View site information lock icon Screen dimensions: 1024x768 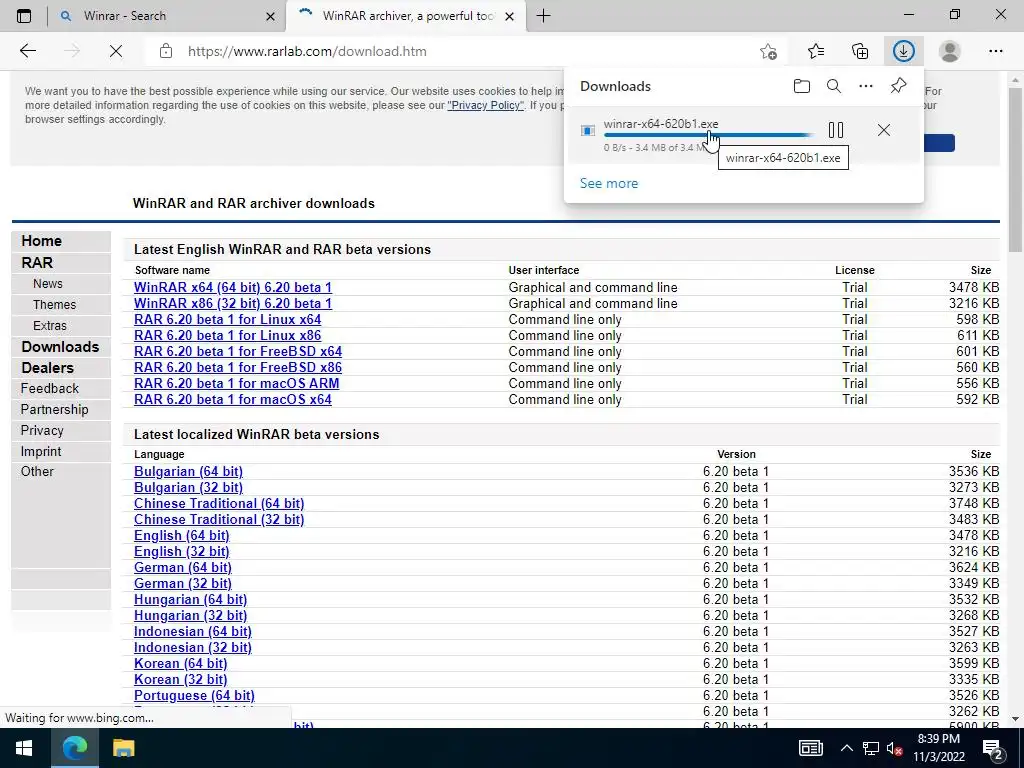[x=166, y=51]
